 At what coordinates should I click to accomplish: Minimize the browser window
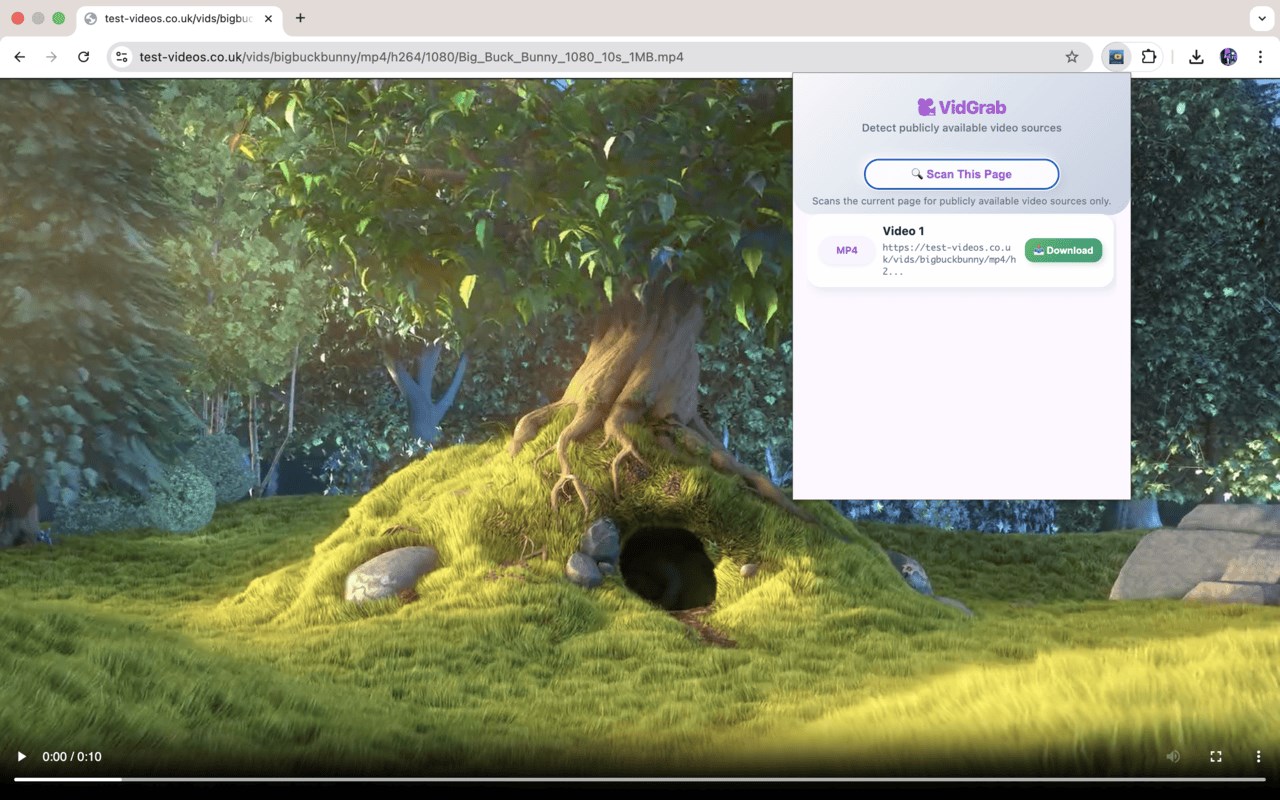pos(38,18)
